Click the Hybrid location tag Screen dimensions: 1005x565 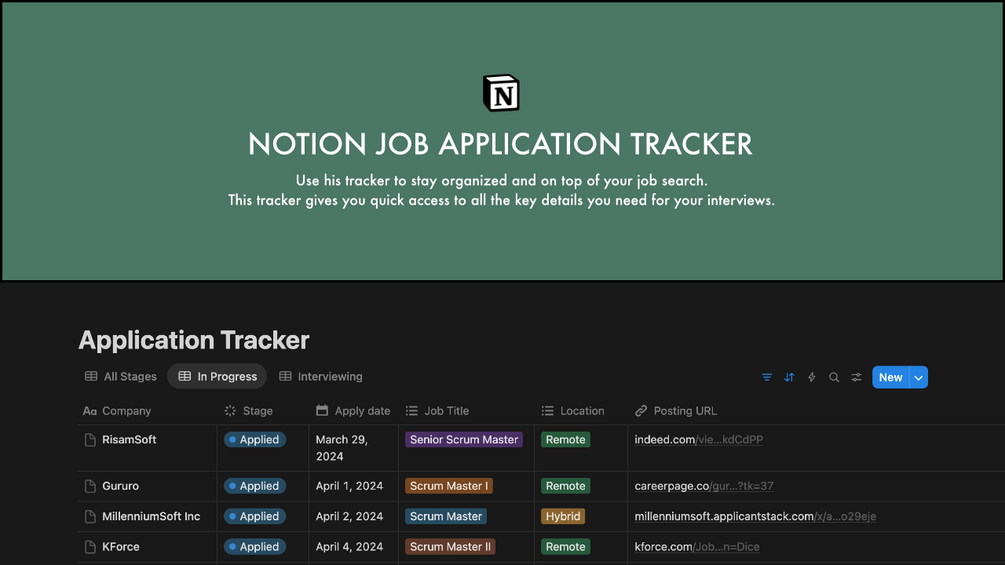[563, 516]
